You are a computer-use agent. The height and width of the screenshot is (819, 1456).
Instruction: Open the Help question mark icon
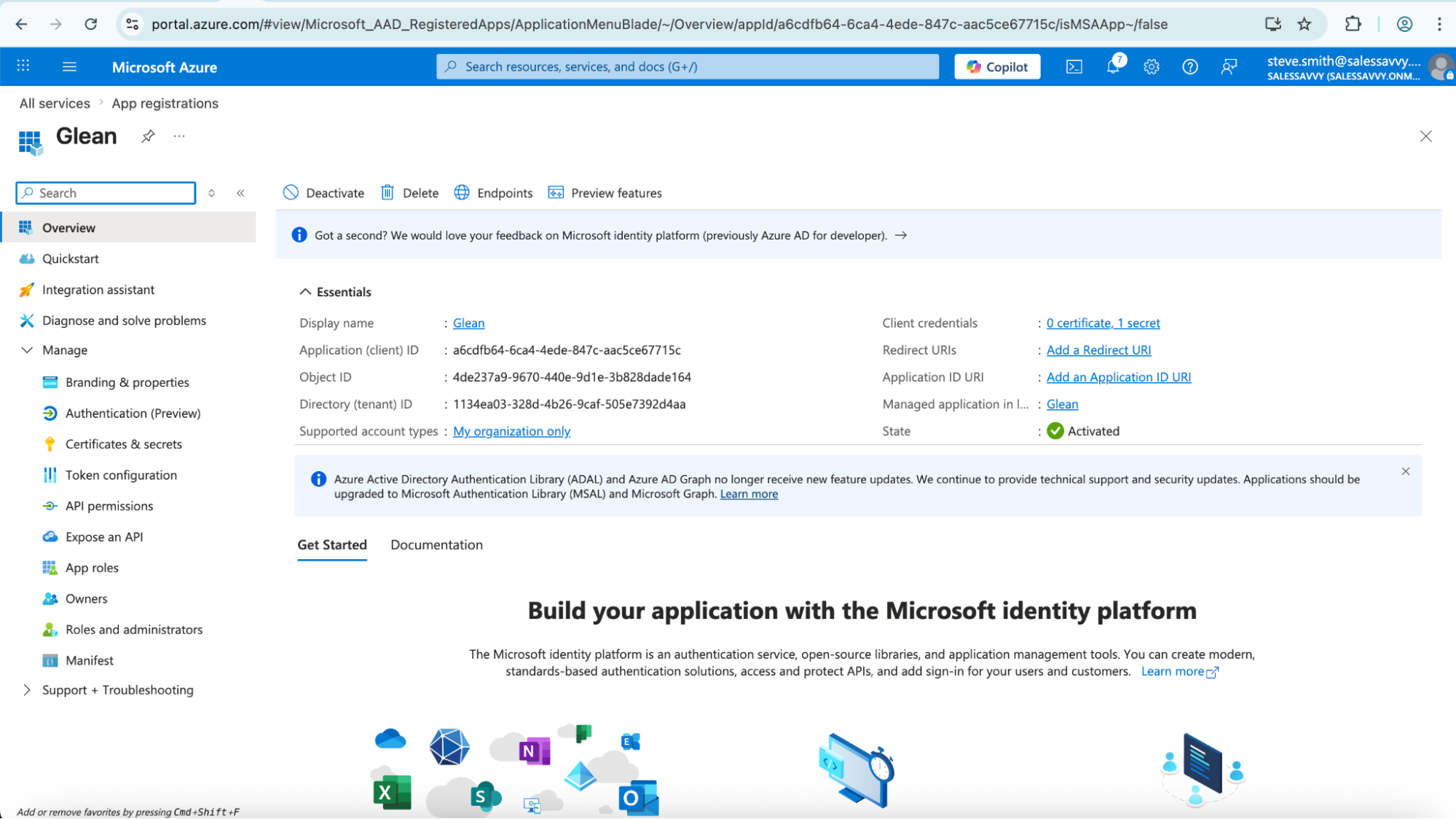(x=1189, y=67)
